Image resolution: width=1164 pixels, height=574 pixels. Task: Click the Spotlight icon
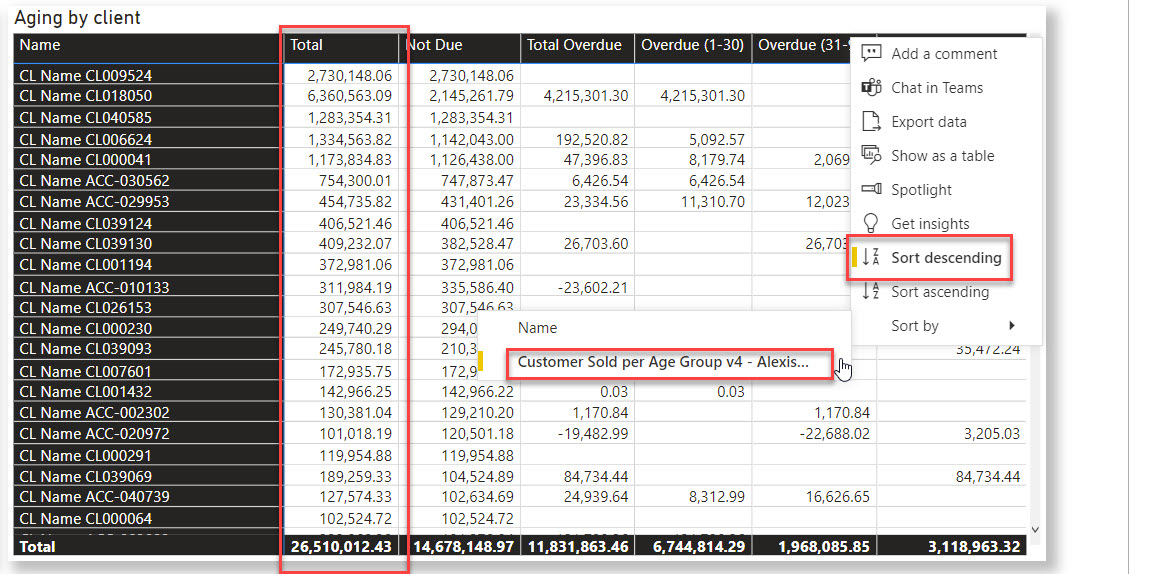[871, 190]
